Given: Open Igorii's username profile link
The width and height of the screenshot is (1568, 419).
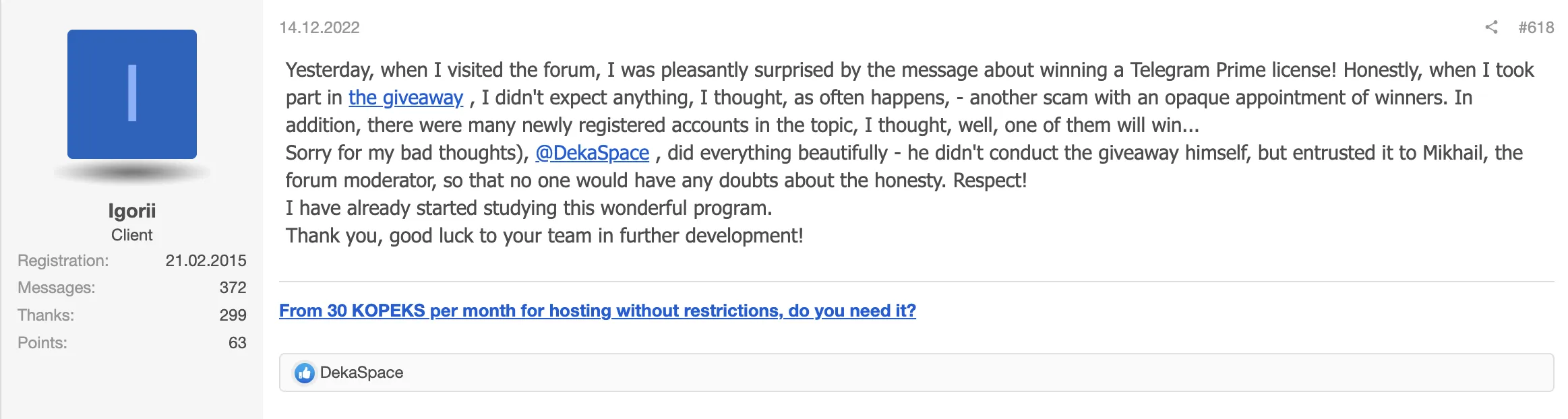Looking at the screenshot, I should (x=132, y=211).
